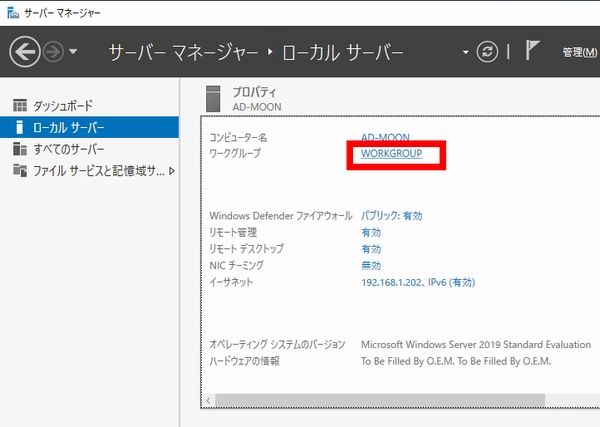The width and height of the screenshot is (600, 427).
Task: Click the 192.168.1.202 Ethernet link
Action: (x=418, y=282)
